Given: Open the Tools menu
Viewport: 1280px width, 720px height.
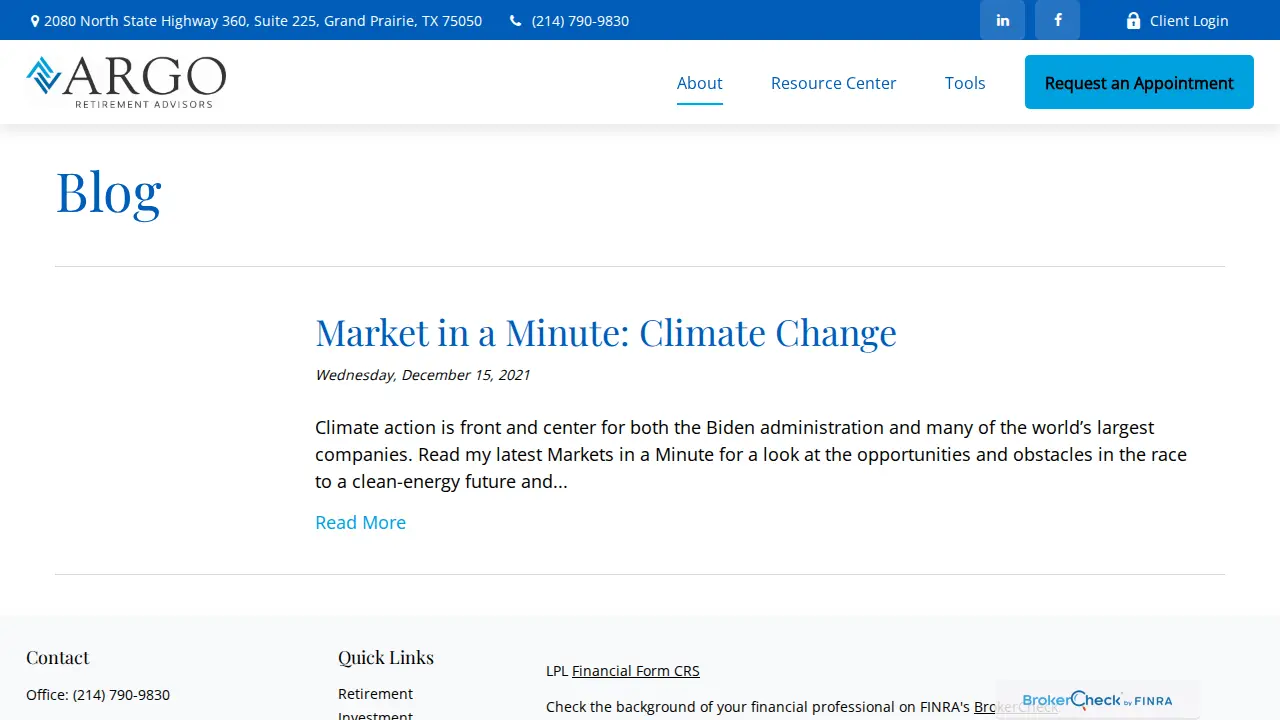Looking at the screenshot, I should point(965,83).
